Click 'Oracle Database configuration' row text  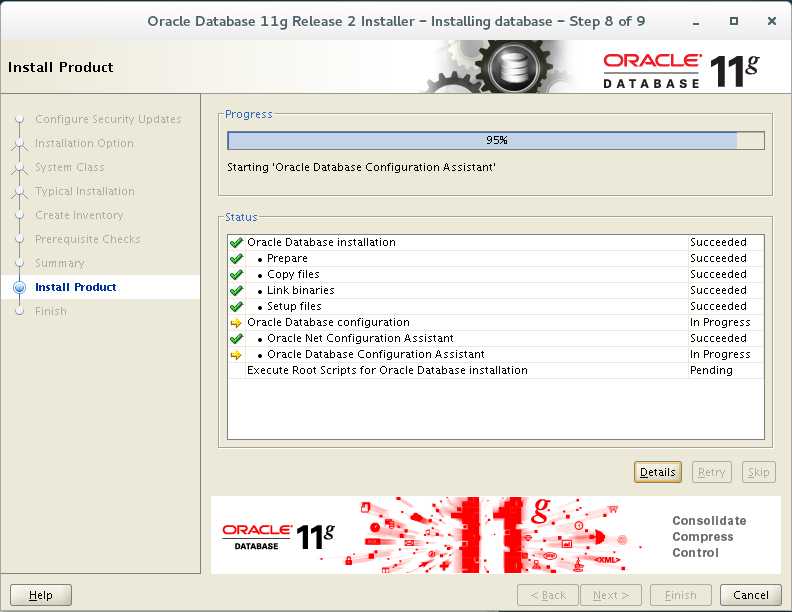coord(328,322)
